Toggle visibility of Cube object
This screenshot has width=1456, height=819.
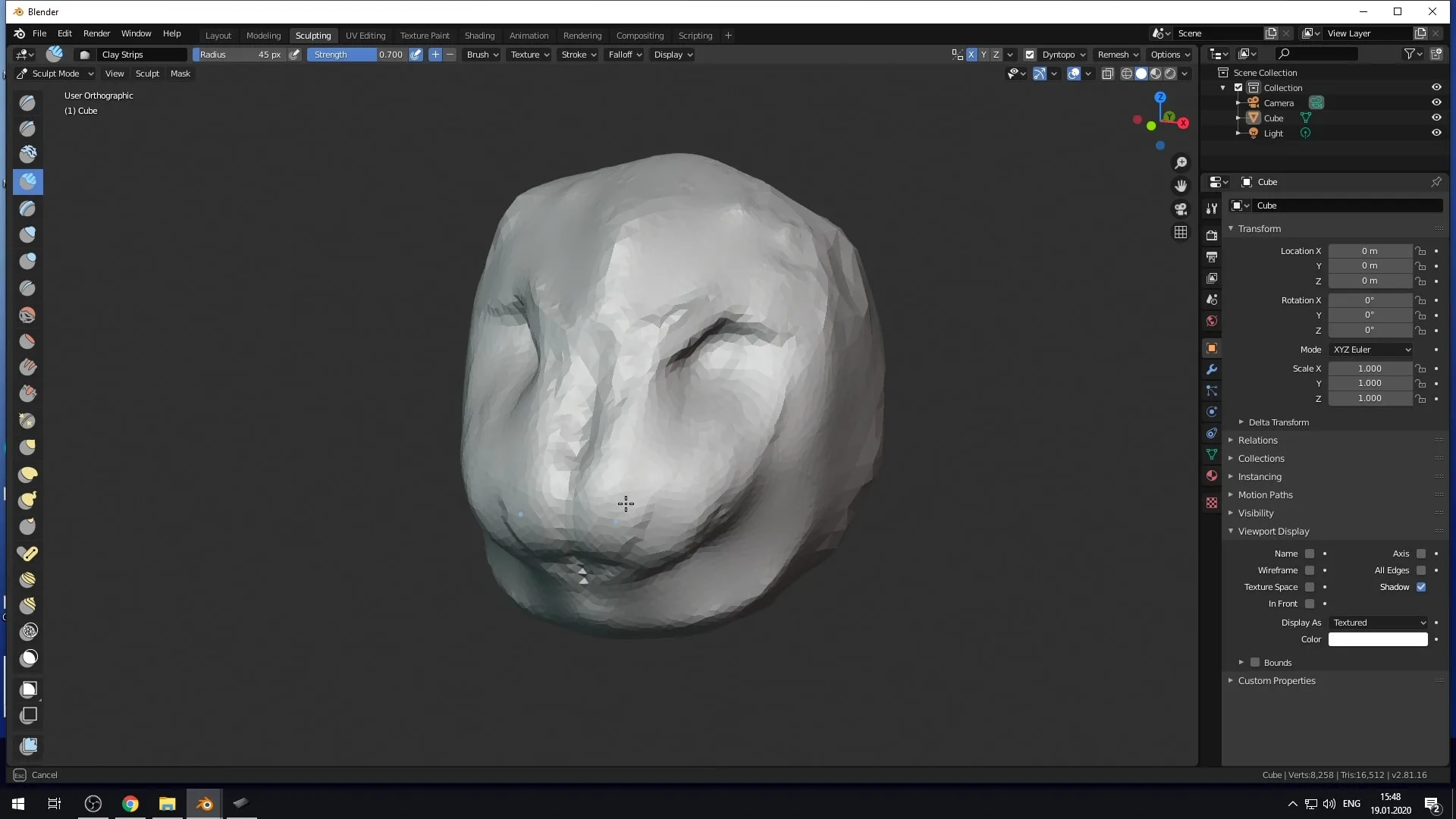(1436, 118)
